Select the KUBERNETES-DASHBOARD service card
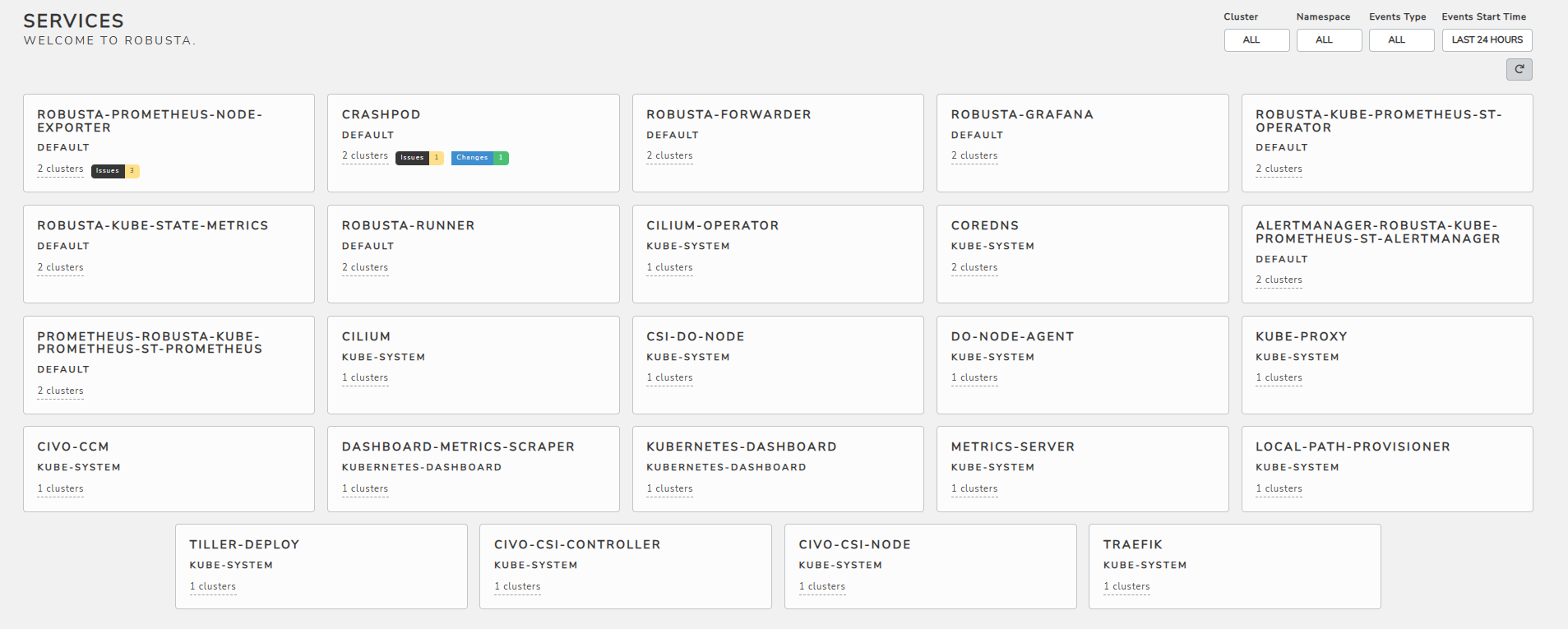 click(777, 469)
